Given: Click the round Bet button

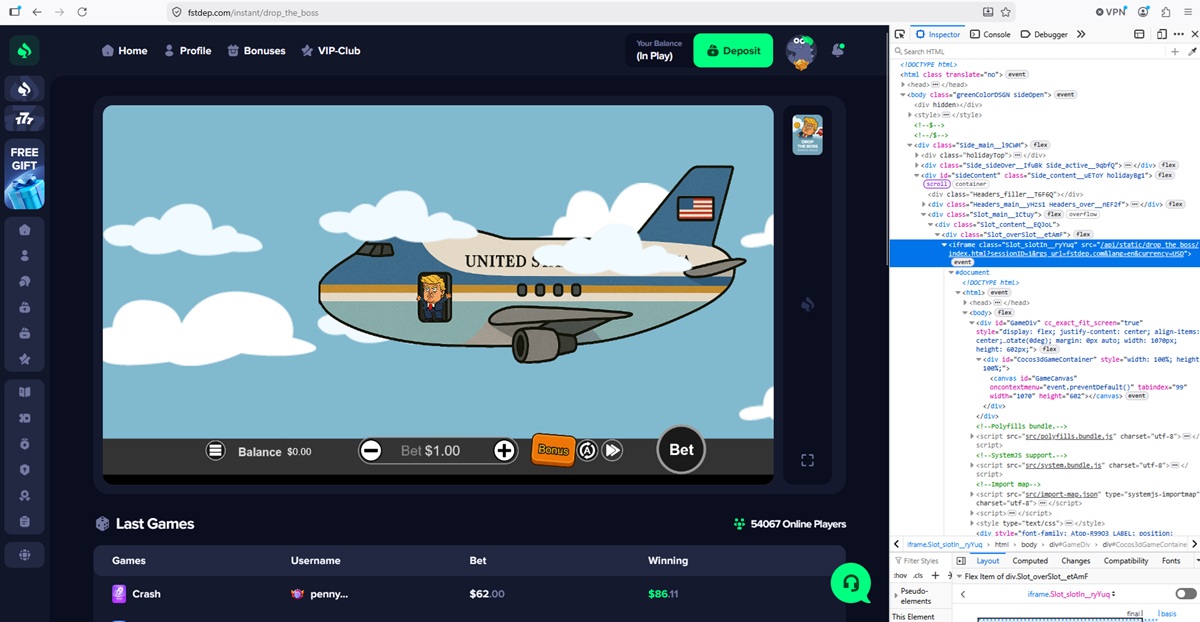Looking at the screenshot, I should [681, 450].
